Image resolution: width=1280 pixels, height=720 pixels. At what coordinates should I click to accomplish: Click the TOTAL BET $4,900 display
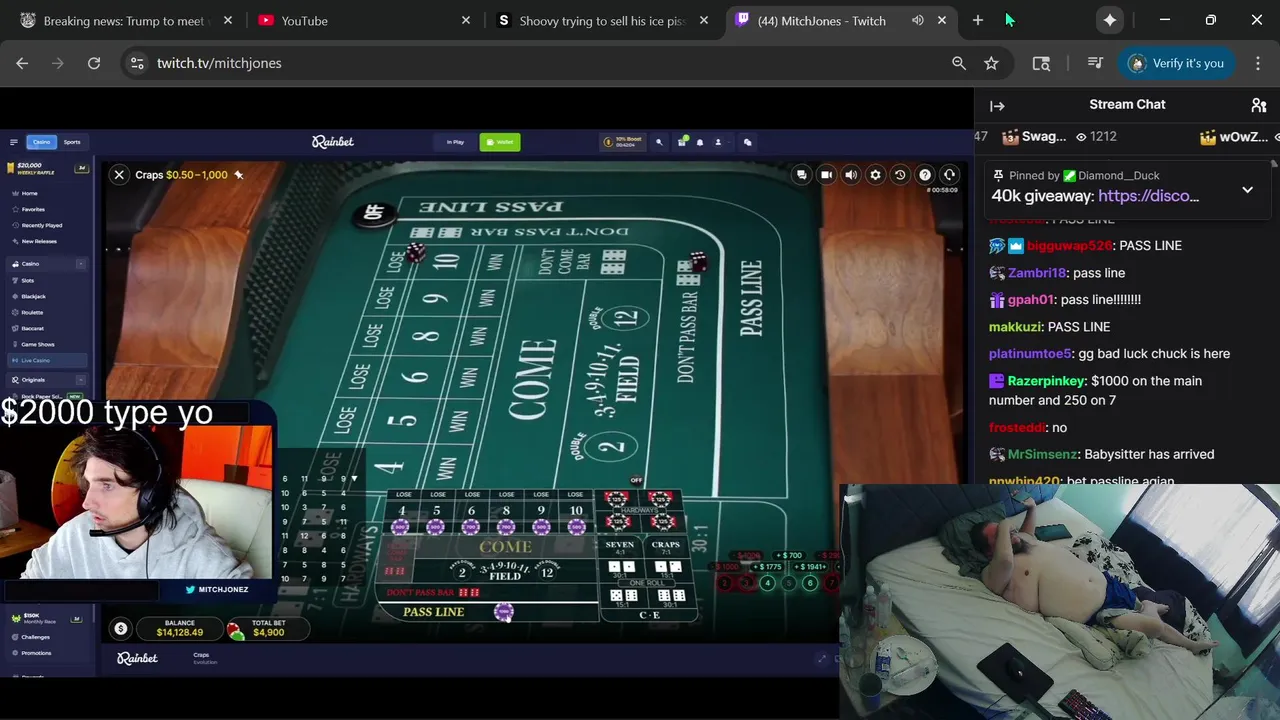268,628
